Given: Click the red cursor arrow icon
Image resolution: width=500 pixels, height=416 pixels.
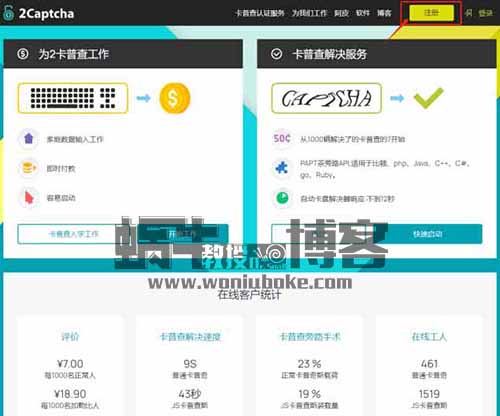Looking at the screenshot, I should [29, 197].
